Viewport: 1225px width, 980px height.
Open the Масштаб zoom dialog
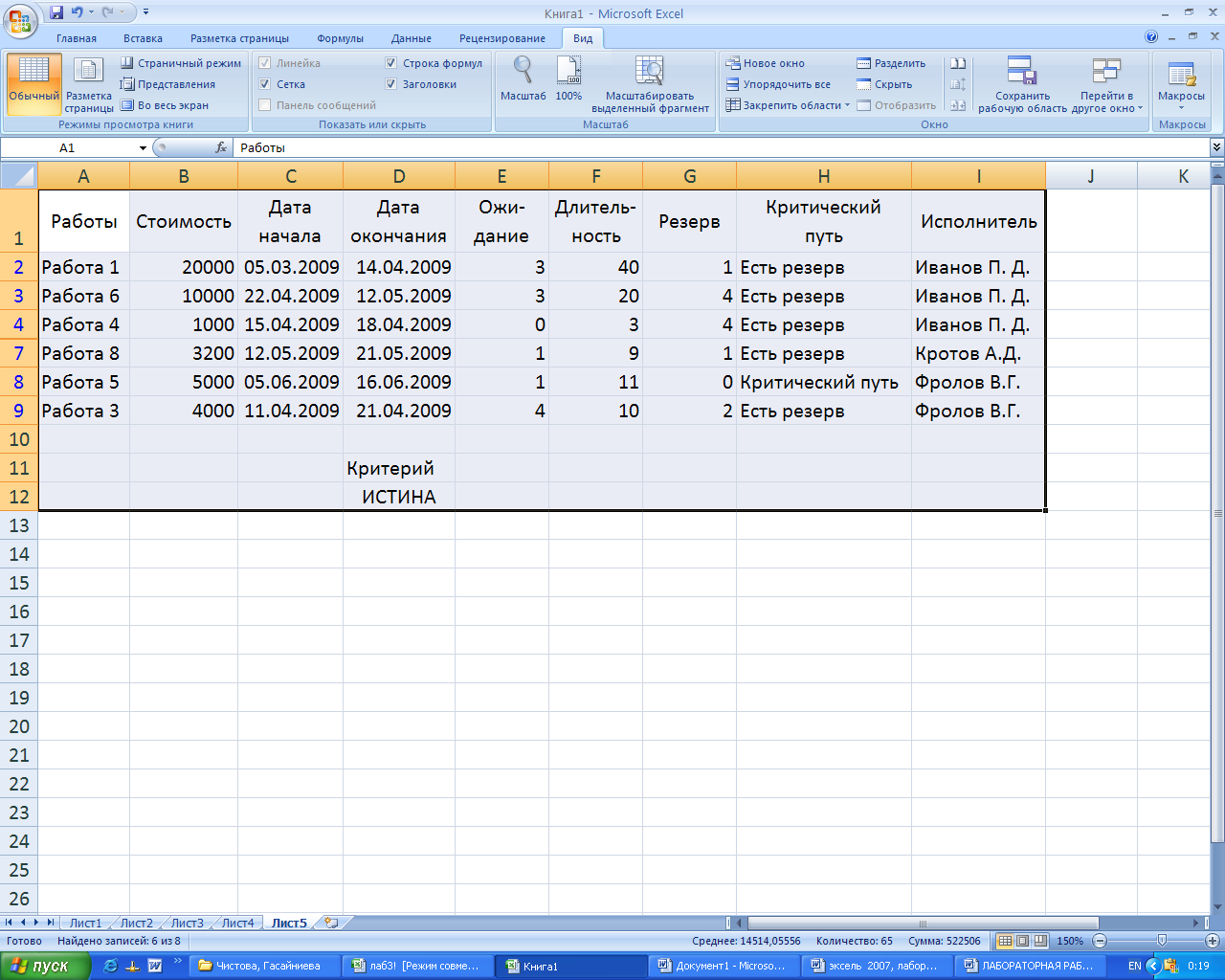pyautogui.click(x=523, y=78)
